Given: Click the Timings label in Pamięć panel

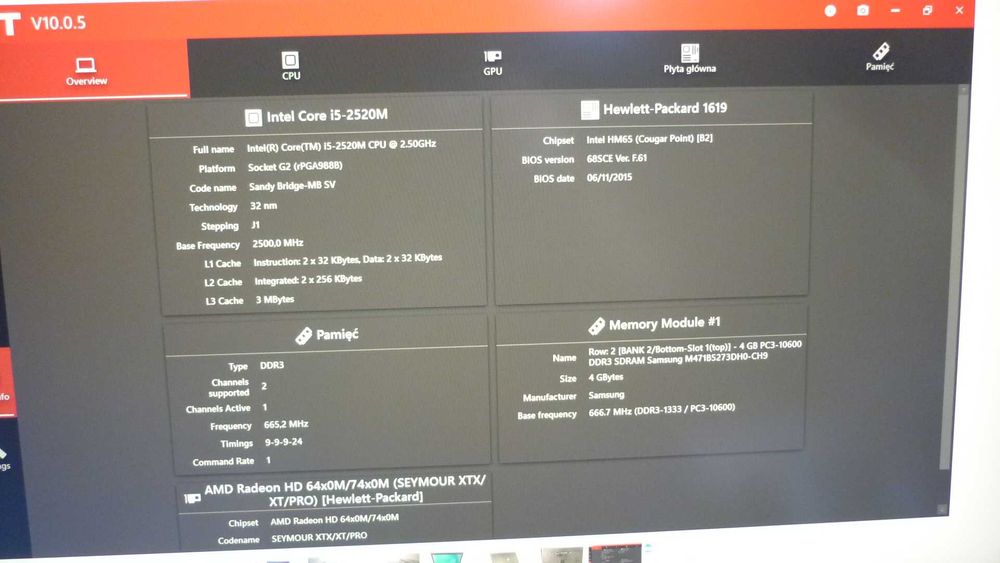Looking at the screenshot, I should [x=237, y=444].
